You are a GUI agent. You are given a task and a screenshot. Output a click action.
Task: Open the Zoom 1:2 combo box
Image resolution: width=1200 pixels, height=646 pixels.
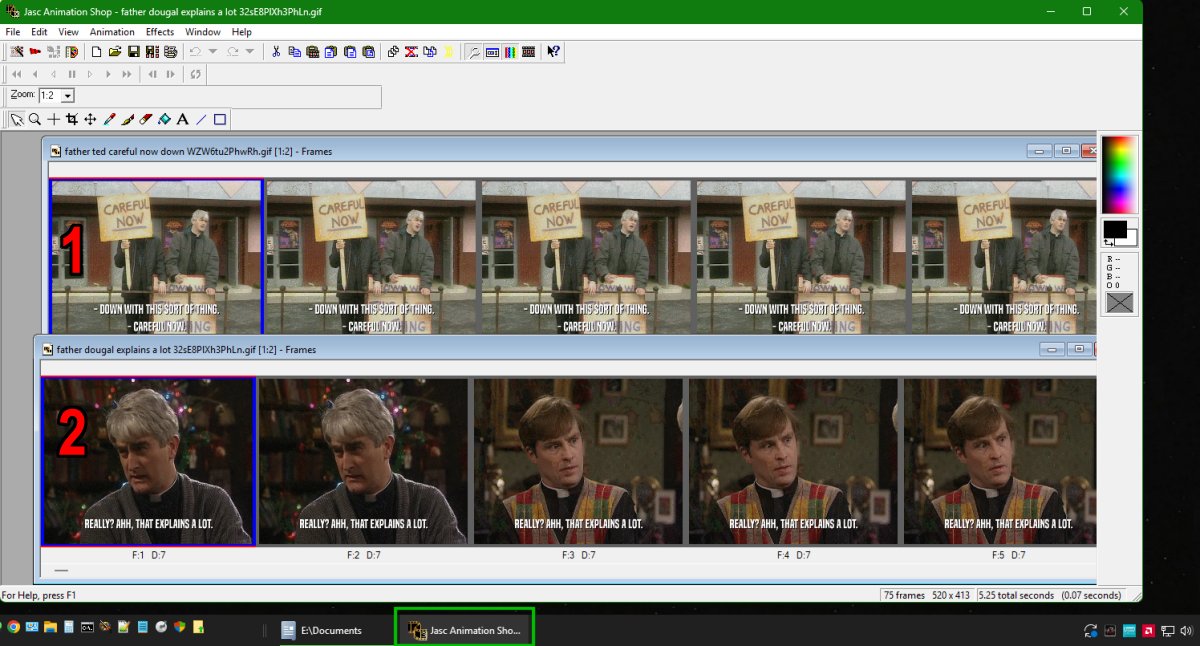pos(57,95)
